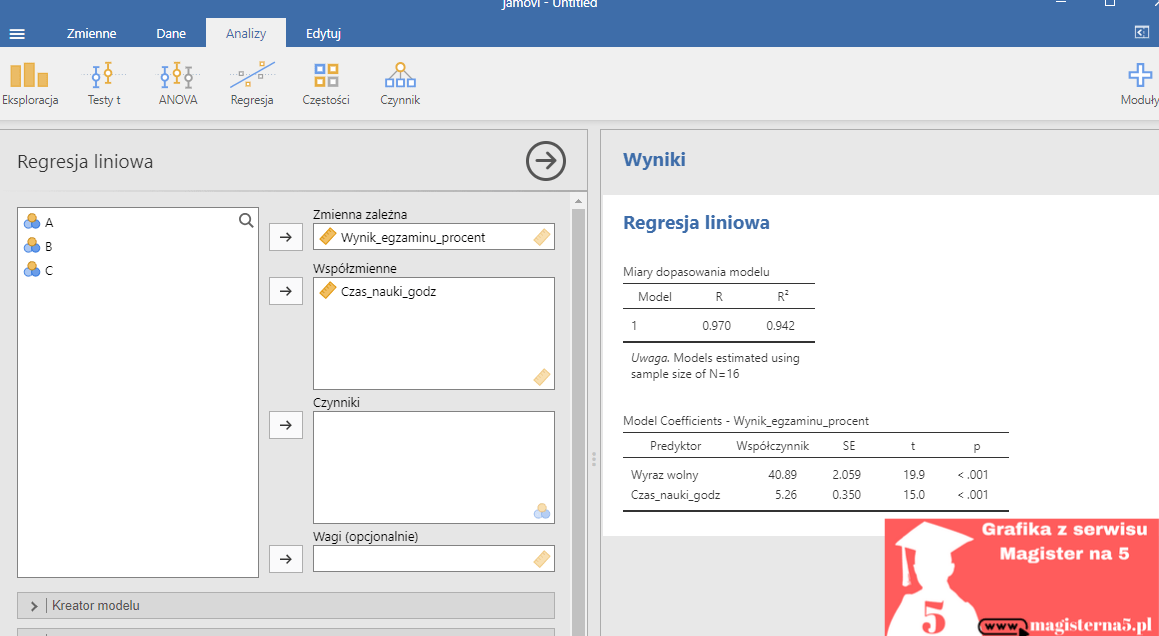Click the Moduły plus icon
Viewport: 1159px width, 636px height.
(x=1139, y=75)
